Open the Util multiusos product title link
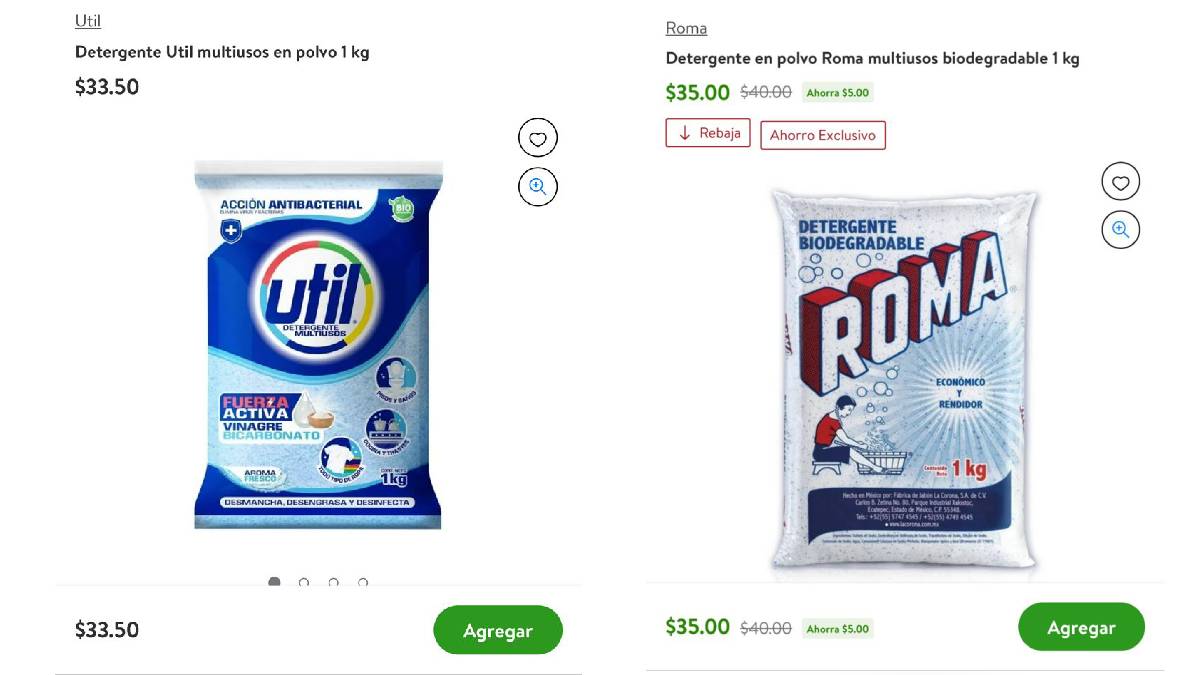The height and width of the screenshot is (675, 1200). pyautogui.click(x=220, y=52)
